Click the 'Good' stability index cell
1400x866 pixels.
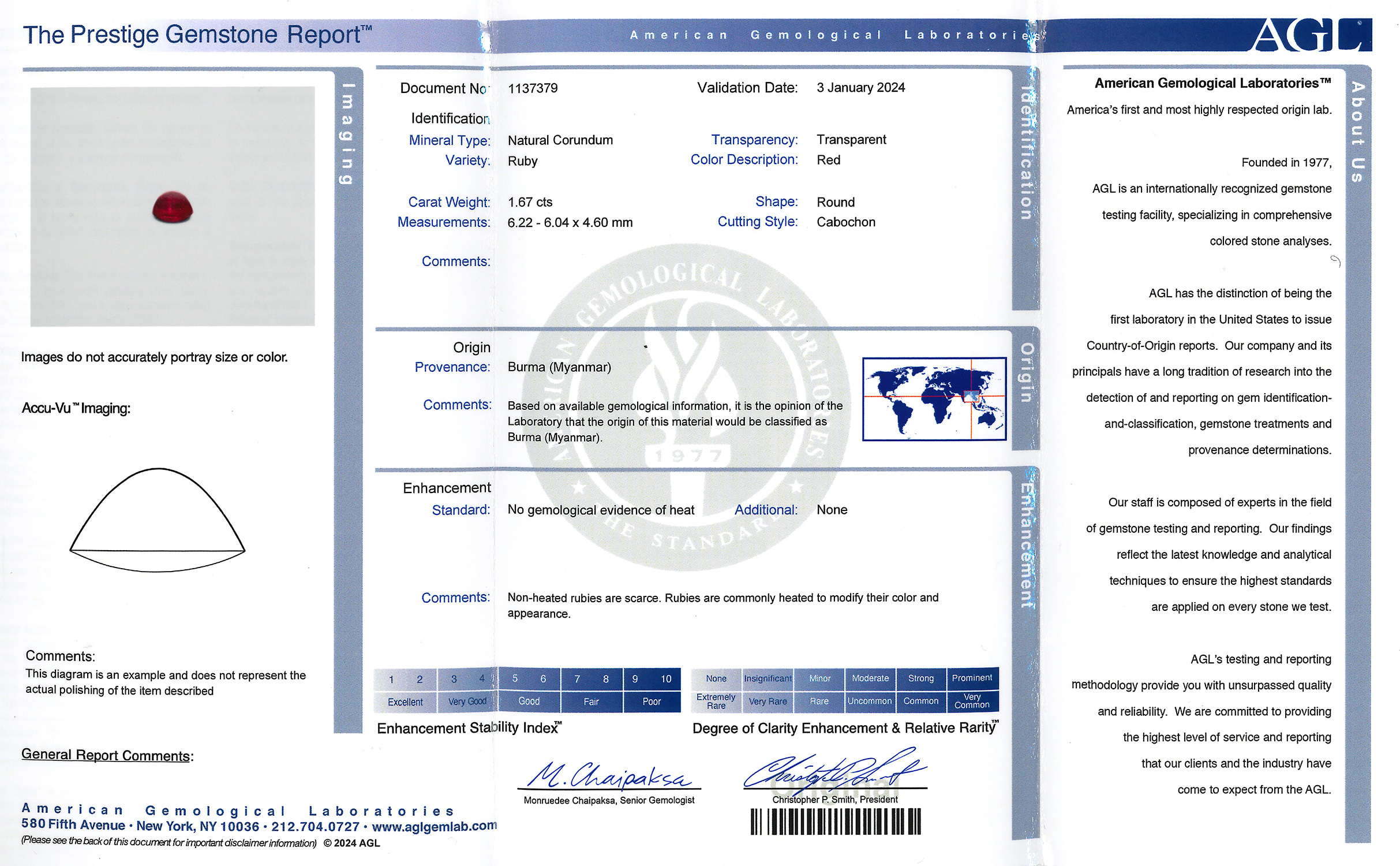pyautogui.click(x=529, y=701)
